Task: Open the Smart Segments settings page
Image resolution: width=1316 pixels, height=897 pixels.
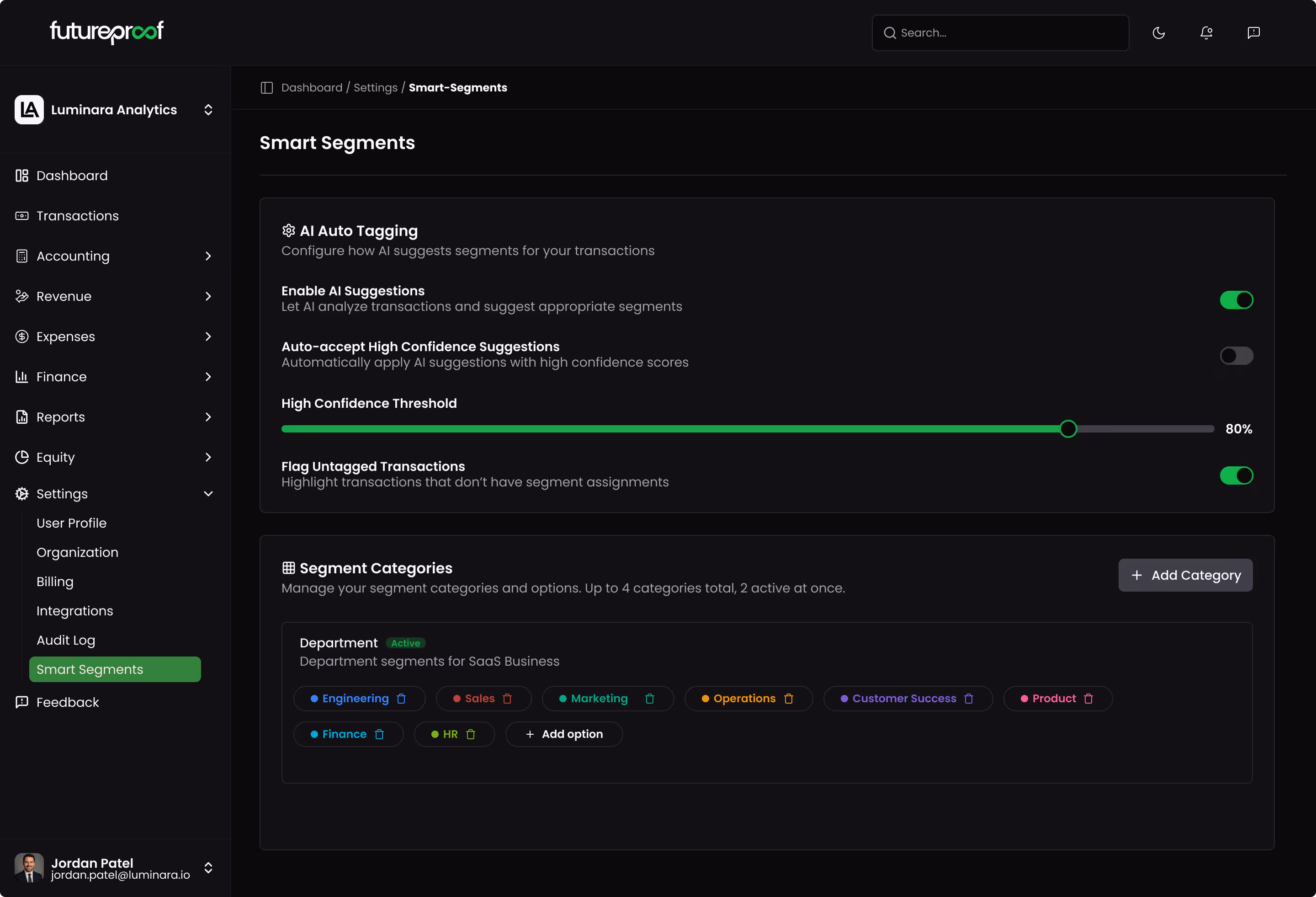Action: pyautogui.click(x=89, y=669)
